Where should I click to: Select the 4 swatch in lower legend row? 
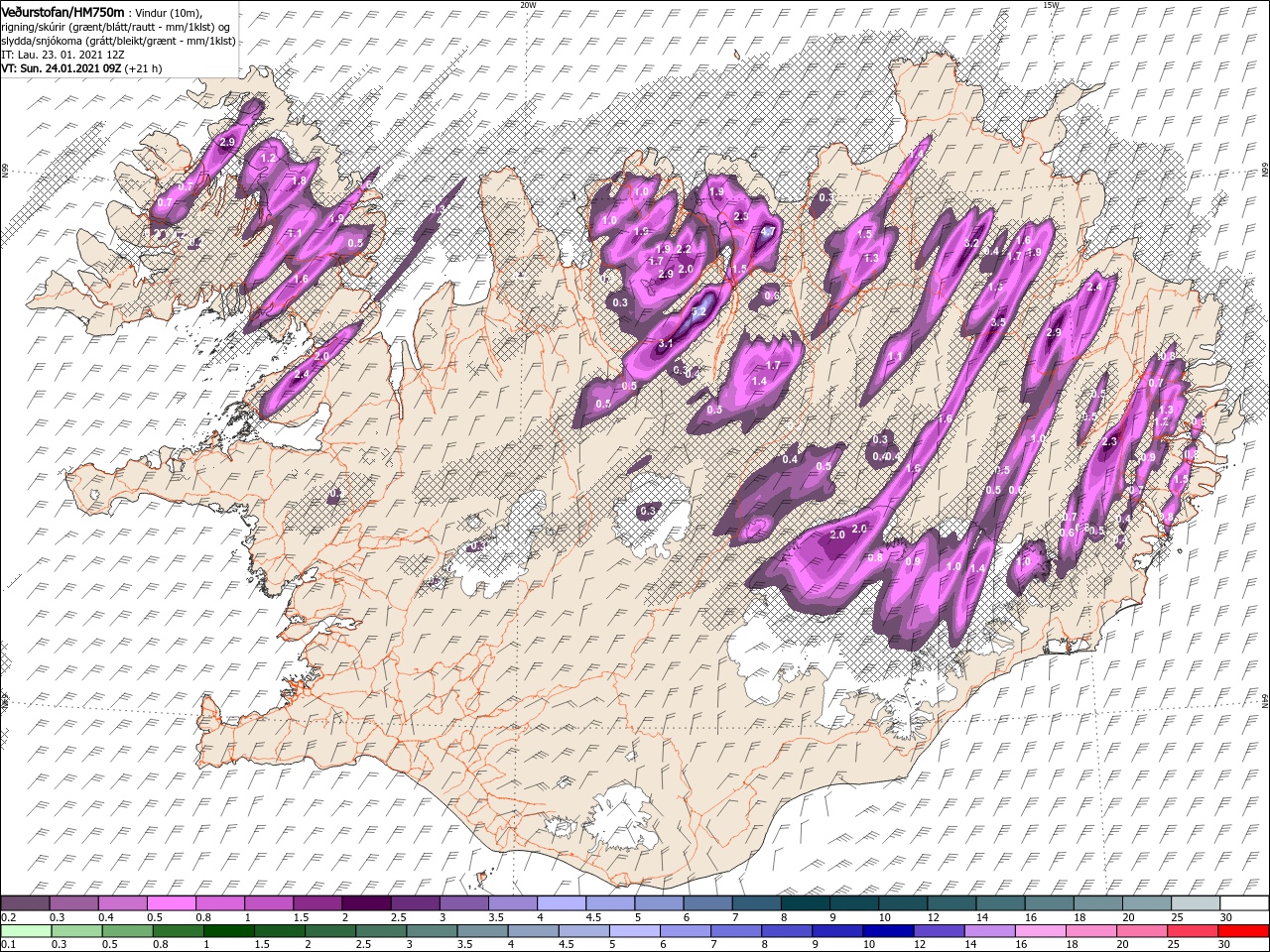[x=533, y=931]
